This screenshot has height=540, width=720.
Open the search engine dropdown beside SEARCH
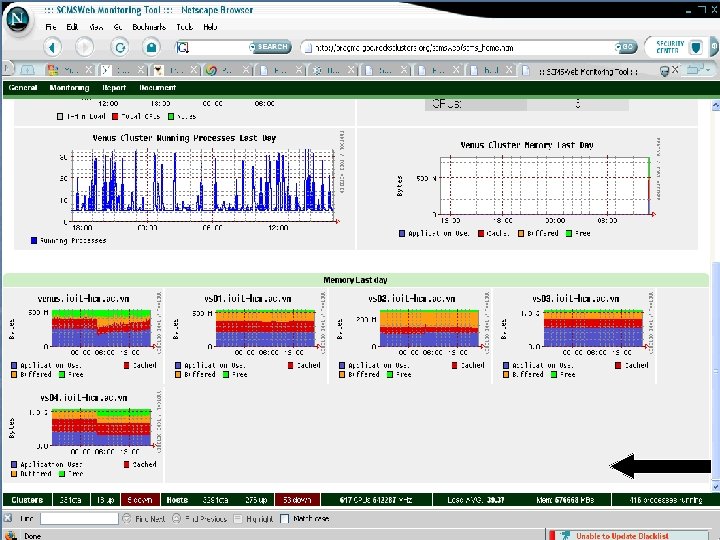click(252, 47)
